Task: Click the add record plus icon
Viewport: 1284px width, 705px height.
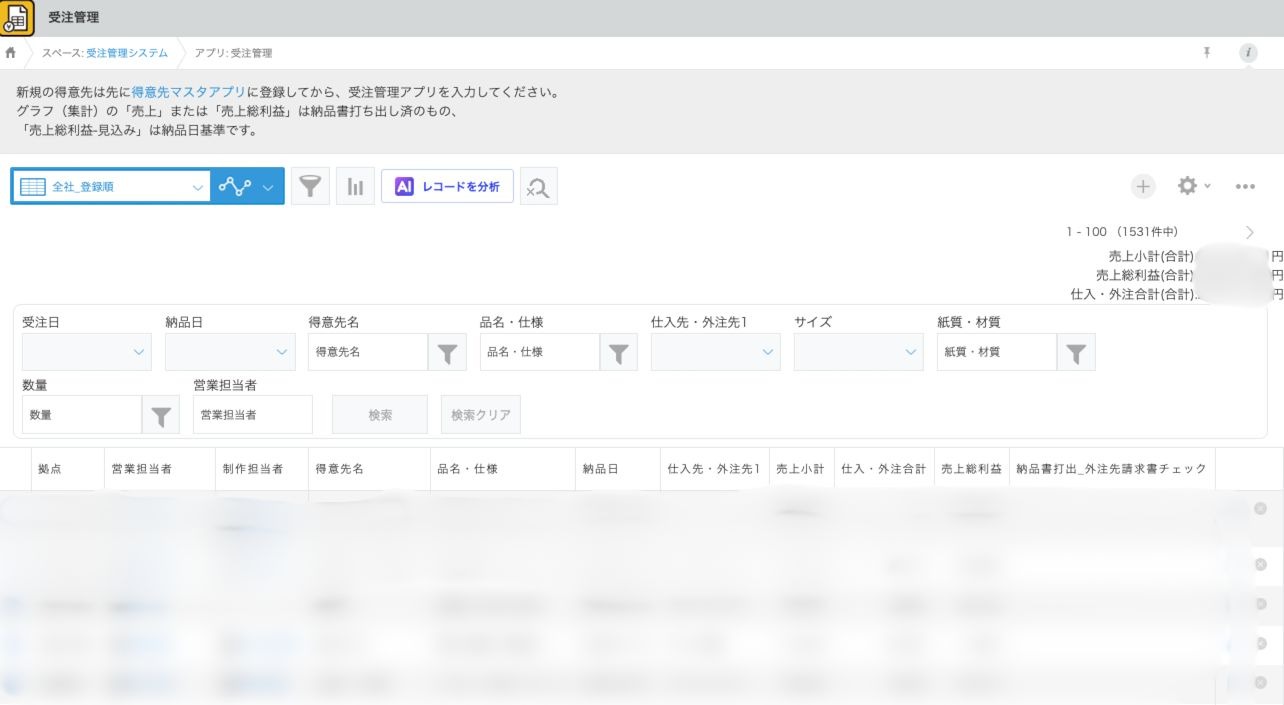Action: point(1143,186)
